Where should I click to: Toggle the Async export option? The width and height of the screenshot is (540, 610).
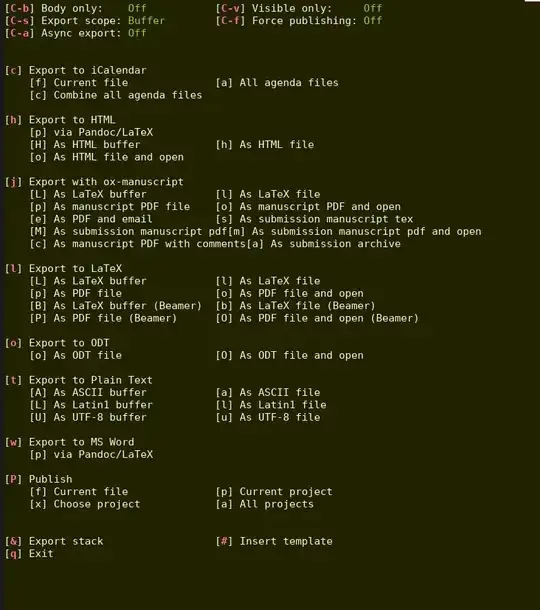click(x=75, y=33)
